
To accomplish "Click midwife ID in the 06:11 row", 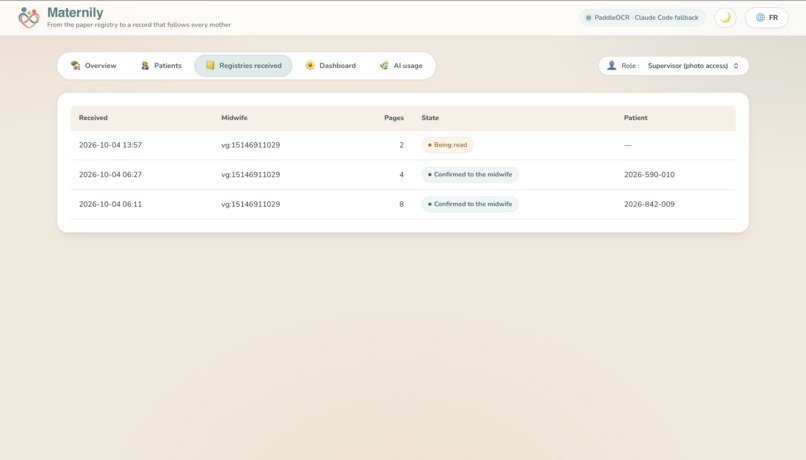I will (250, 204).
